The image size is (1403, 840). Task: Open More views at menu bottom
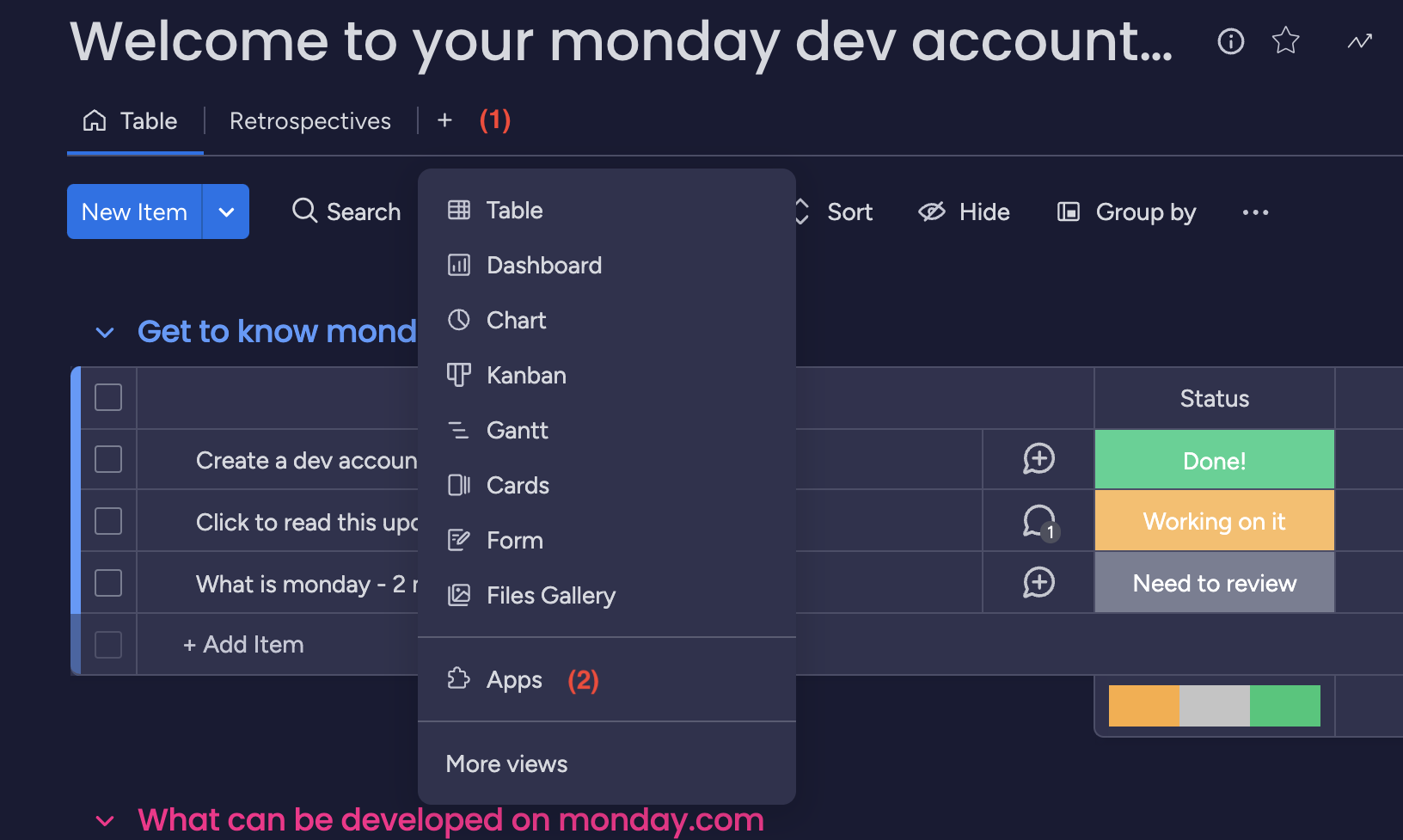click(x=607, y=763)
